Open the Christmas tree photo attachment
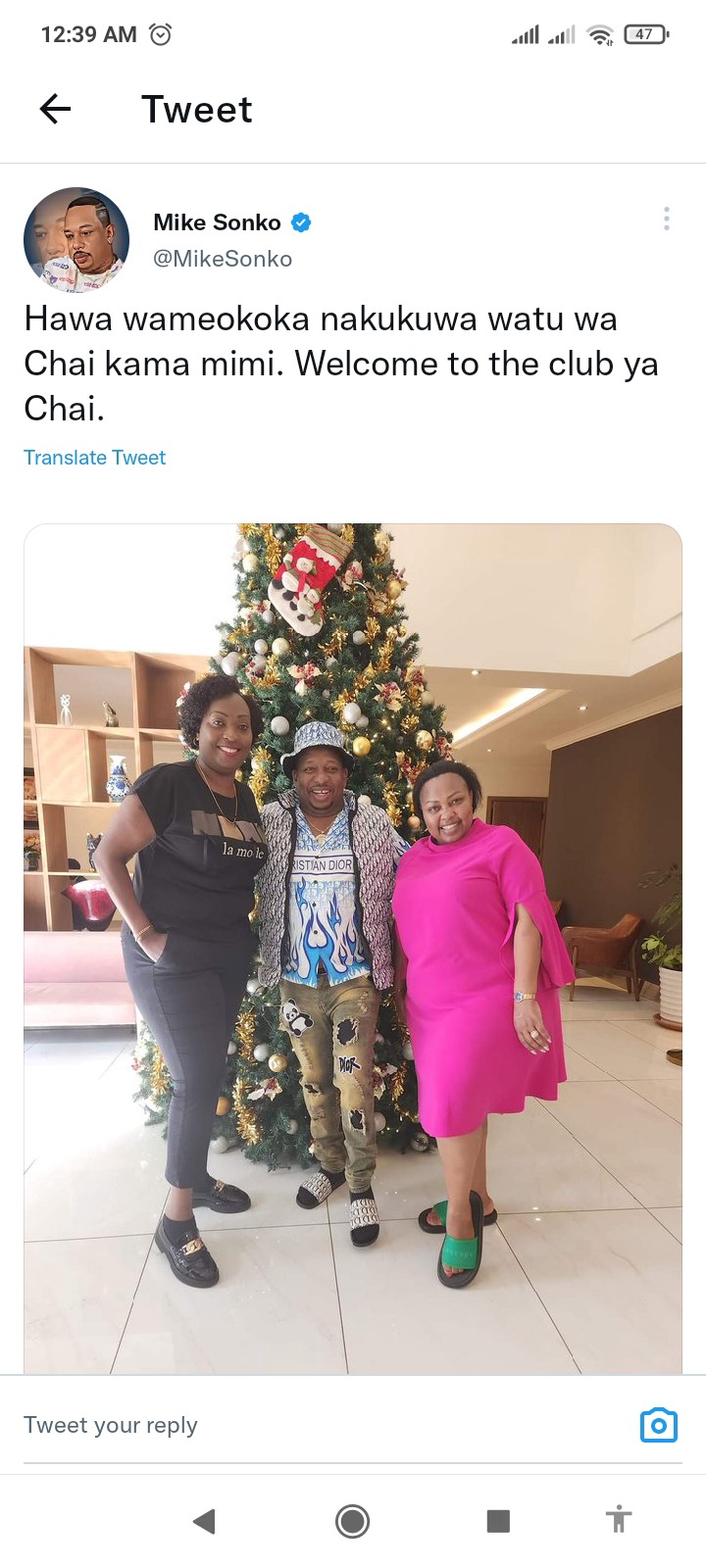This screenshot has height=1568, width=706. coord(353,949)
